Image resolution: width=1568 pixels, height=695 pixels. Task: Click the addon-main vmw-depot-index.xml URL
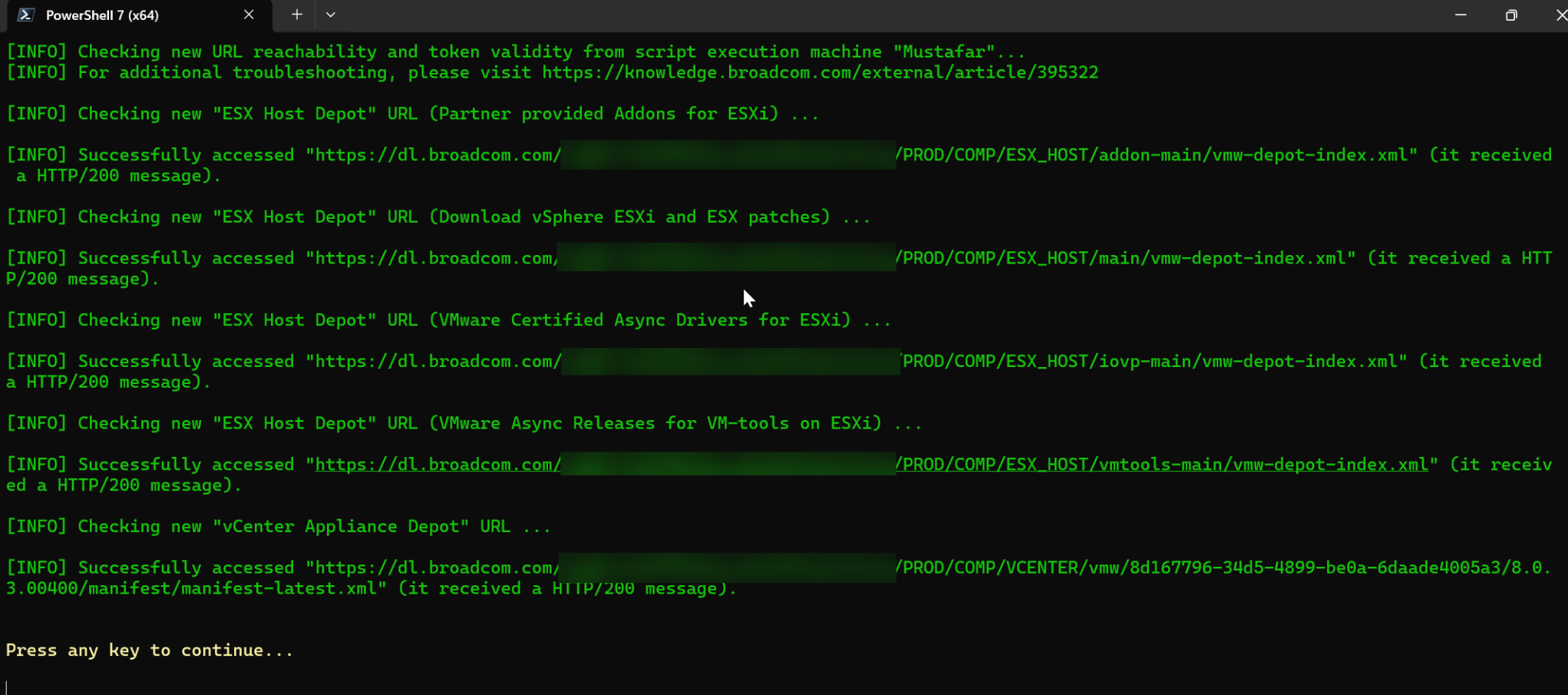(x=1151, y=154)
